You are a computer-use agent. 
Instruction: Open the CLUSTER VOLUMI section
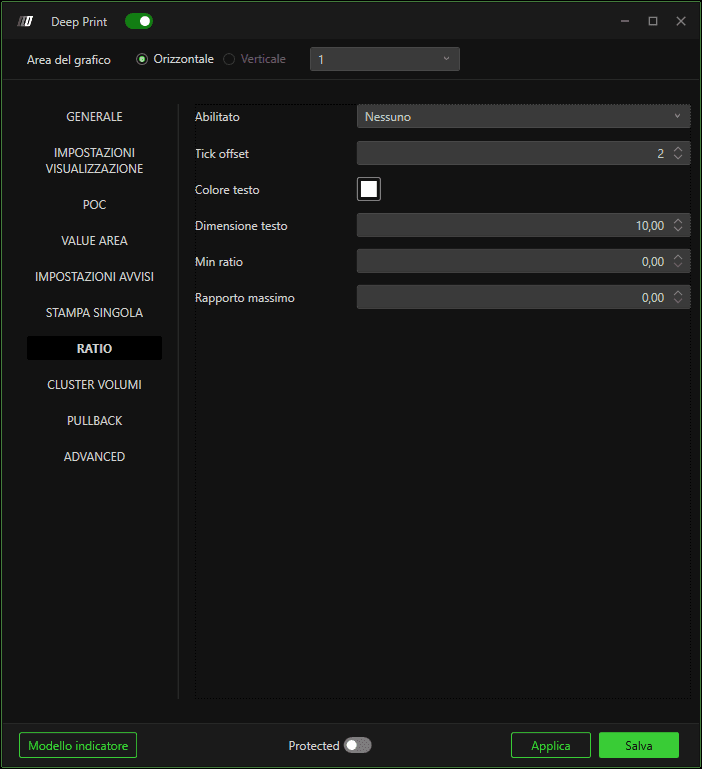[x=94, y=384]
